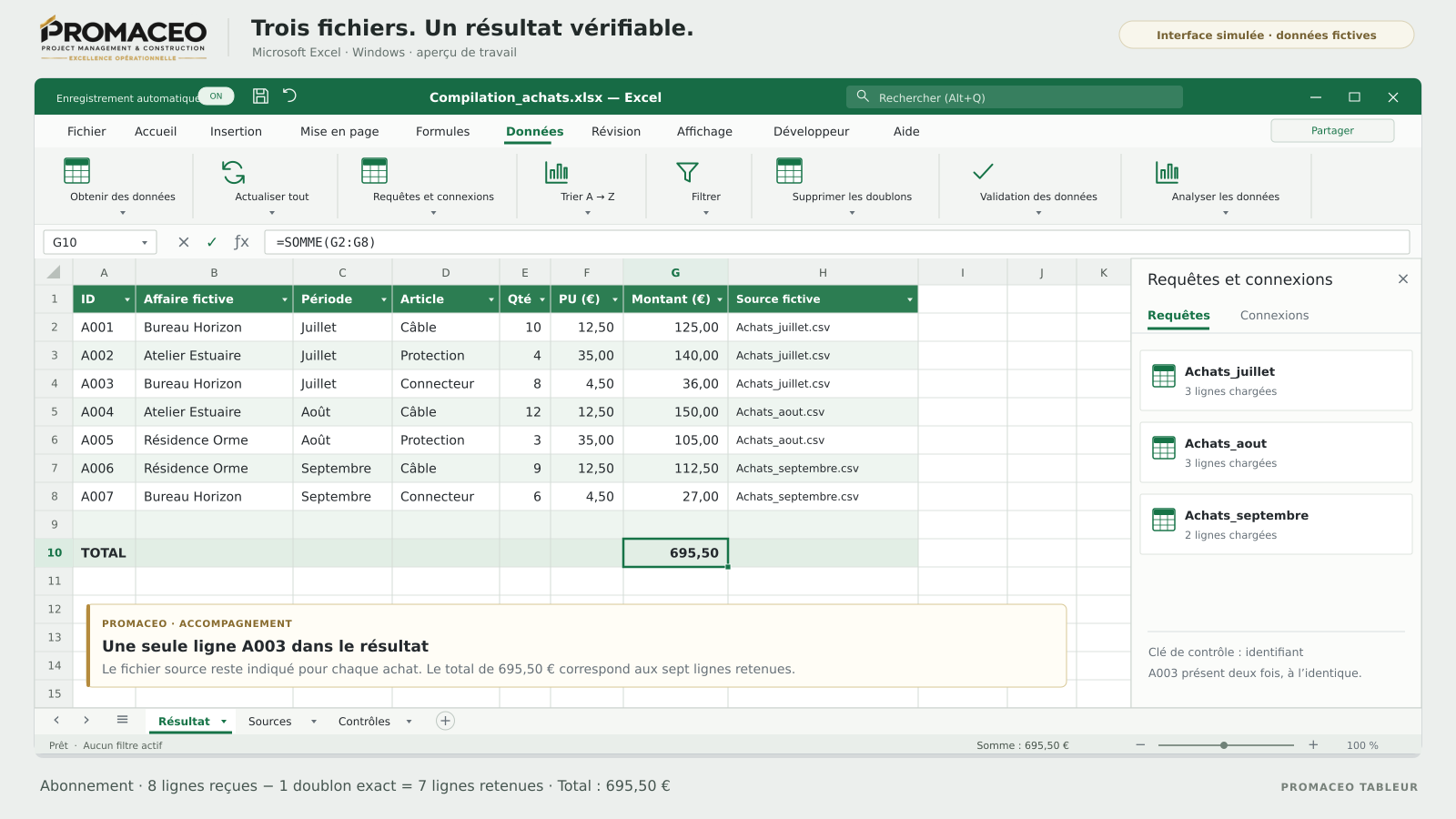Screen dimensions: 1456x819
Task: Close the Requêtes et connexions panel
Action: coord(1403,279)
